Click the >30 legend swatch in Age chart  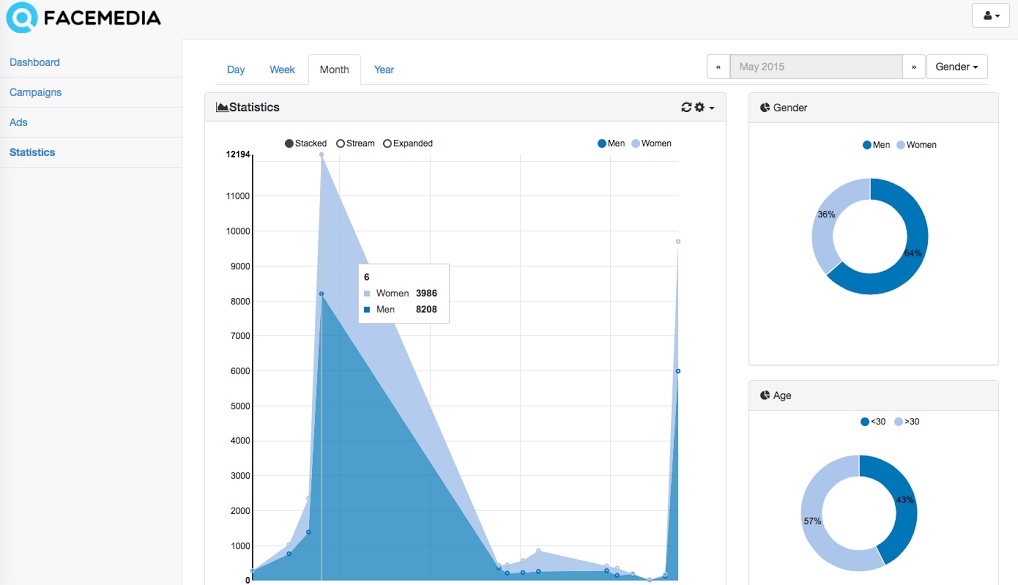(899, 422)
